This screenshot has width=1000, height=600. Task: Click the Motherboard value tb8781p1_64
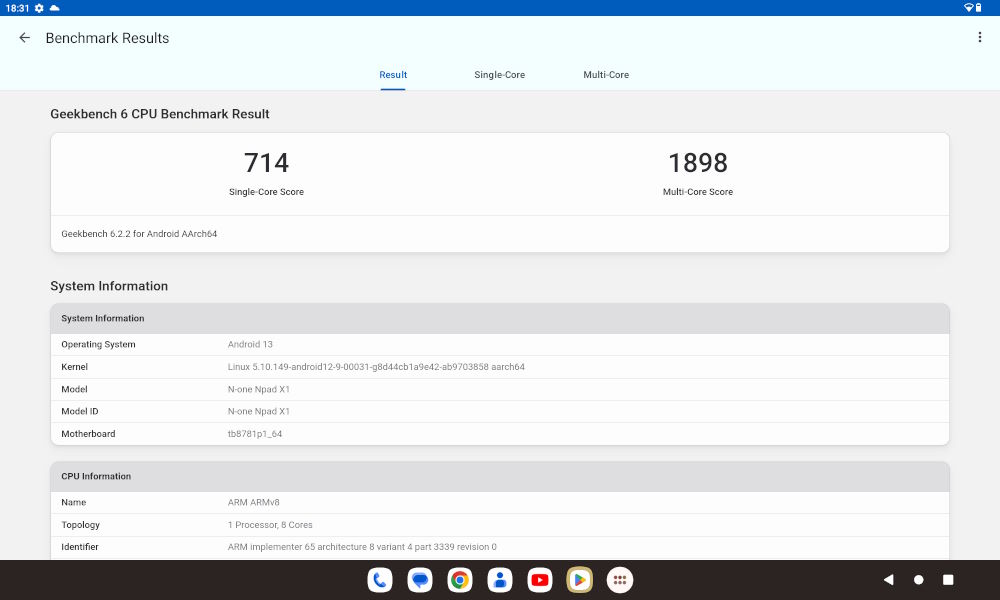tap(255, 434)
